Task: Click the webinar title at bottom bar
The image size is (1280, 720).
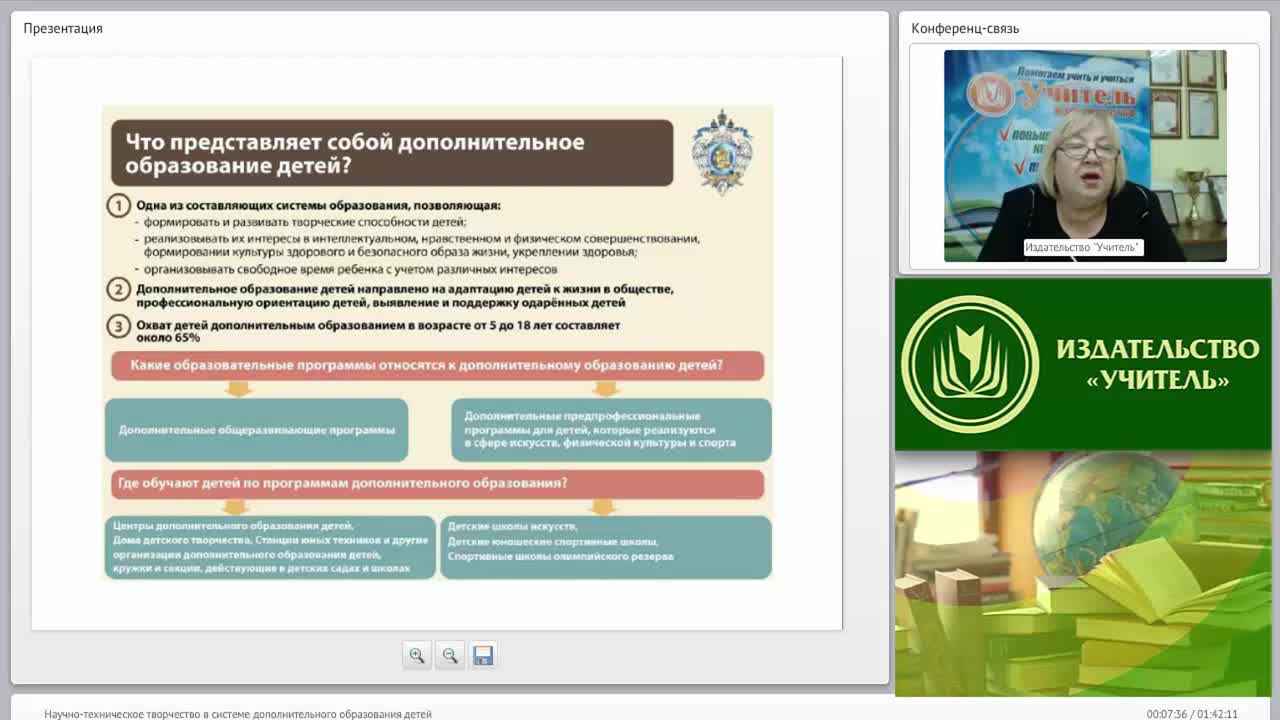Action: tap(238, 714)
